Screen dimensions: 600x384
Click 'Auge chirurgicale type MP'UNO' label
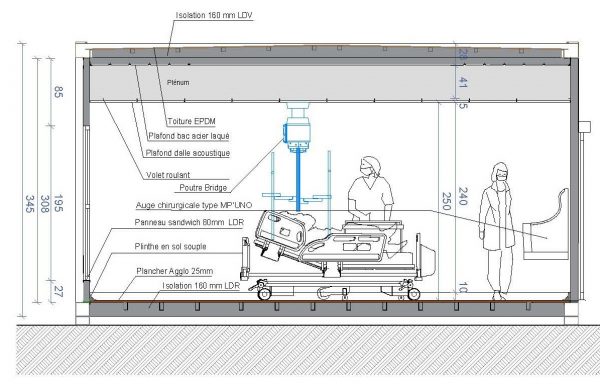pos(194,205)
